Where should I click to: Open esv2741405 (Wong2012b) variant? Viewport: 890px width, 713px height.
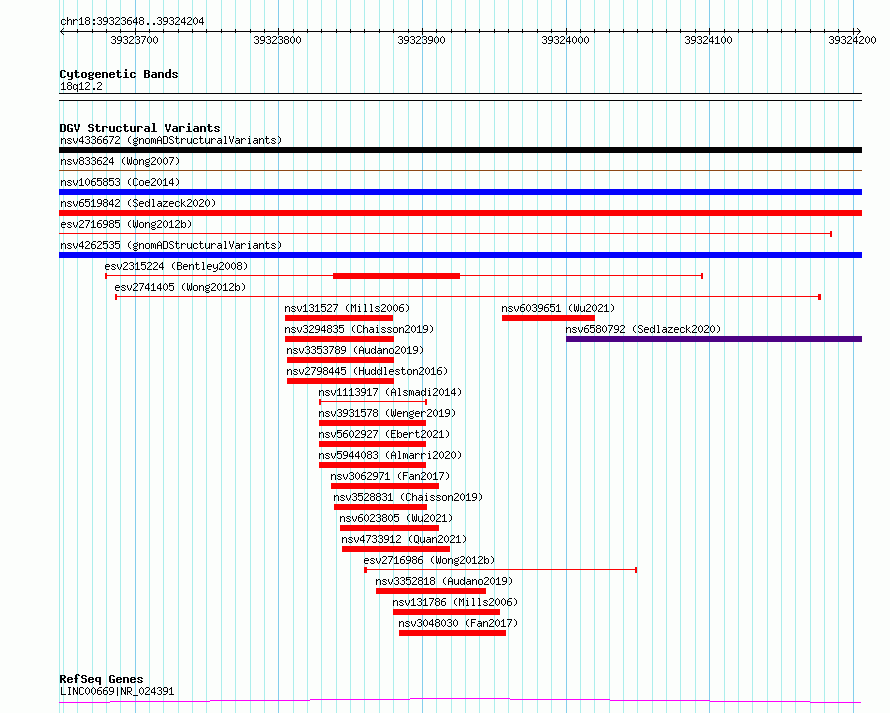[x=180, y=287]
